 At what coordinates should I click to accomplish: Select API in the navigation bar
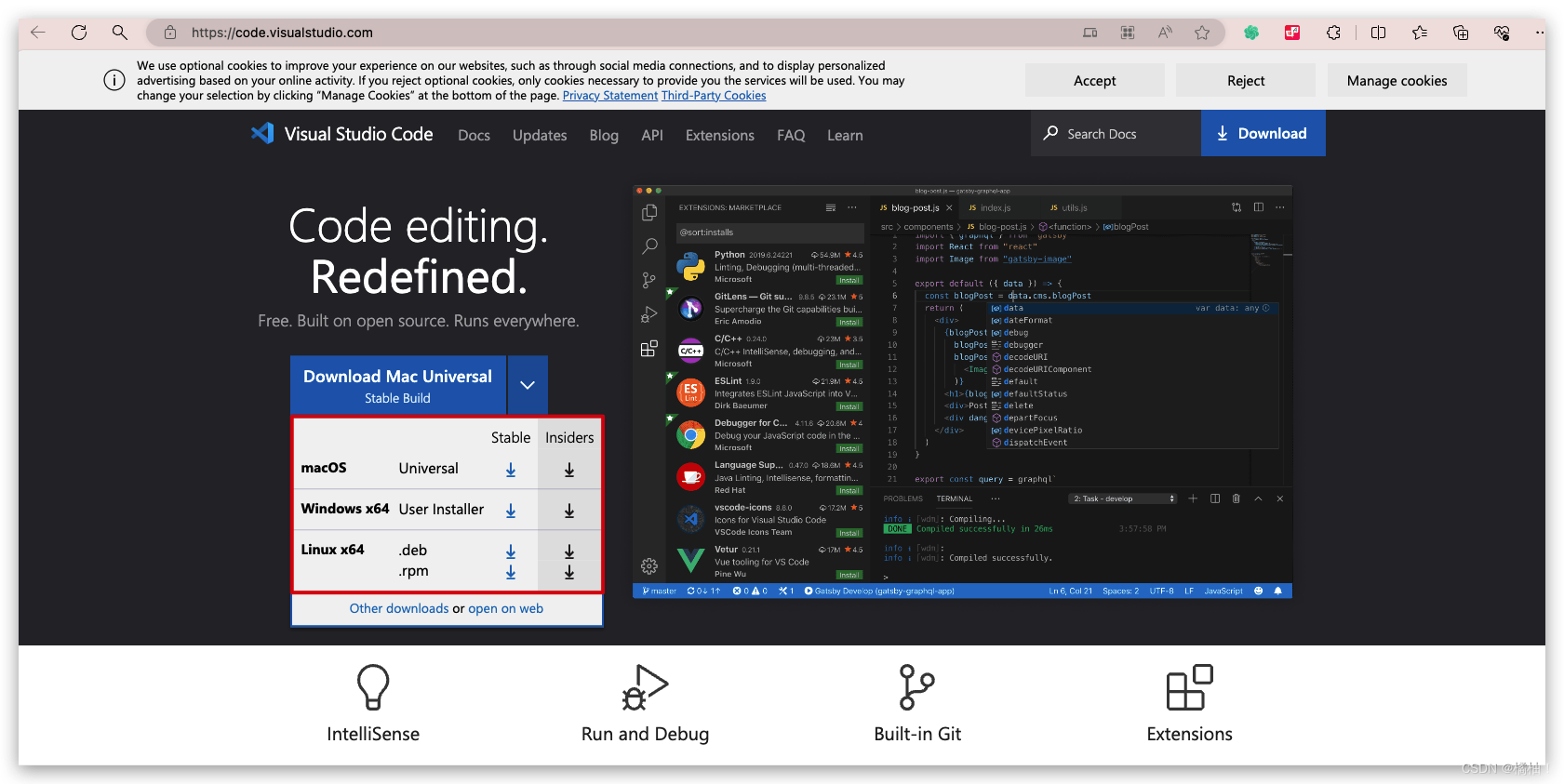coord(652,136)
